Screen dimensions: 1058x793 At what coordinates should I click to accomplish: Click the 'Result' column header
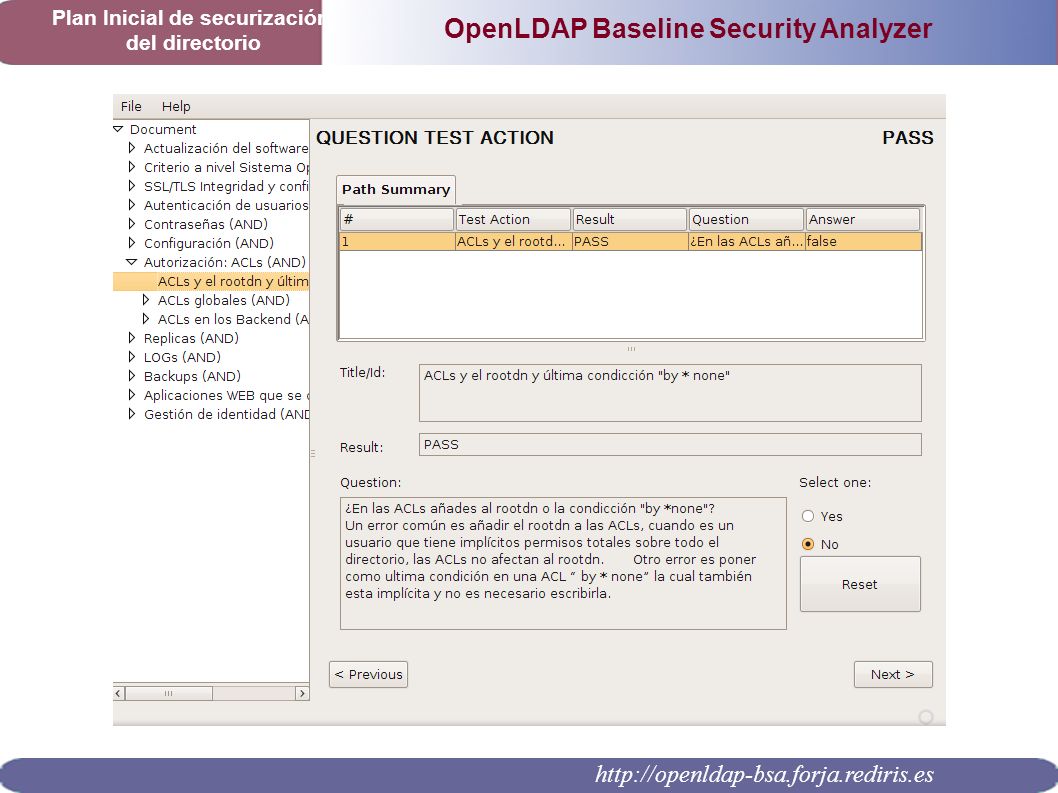630,219
